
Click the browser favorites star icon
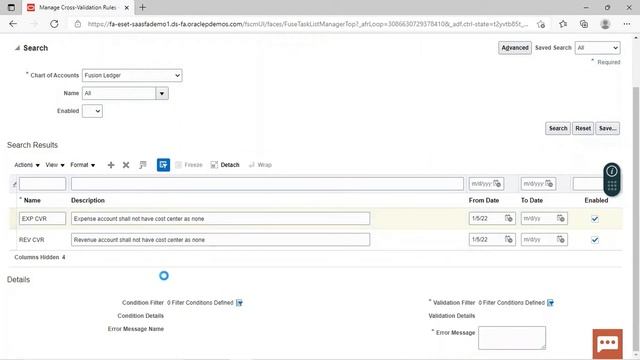563,24
